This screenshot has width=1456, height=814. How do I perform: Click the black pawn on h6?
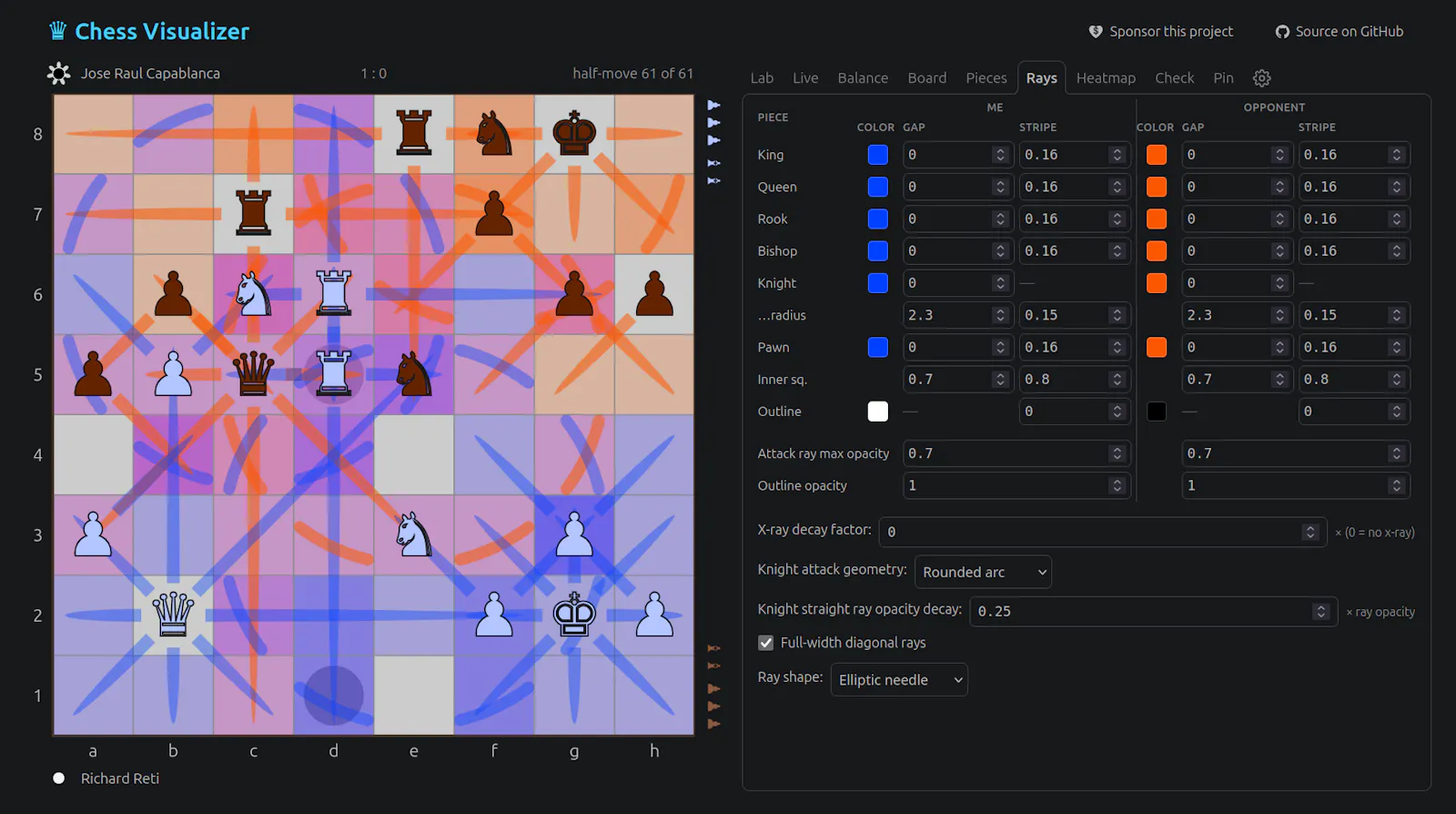point(654,294)
